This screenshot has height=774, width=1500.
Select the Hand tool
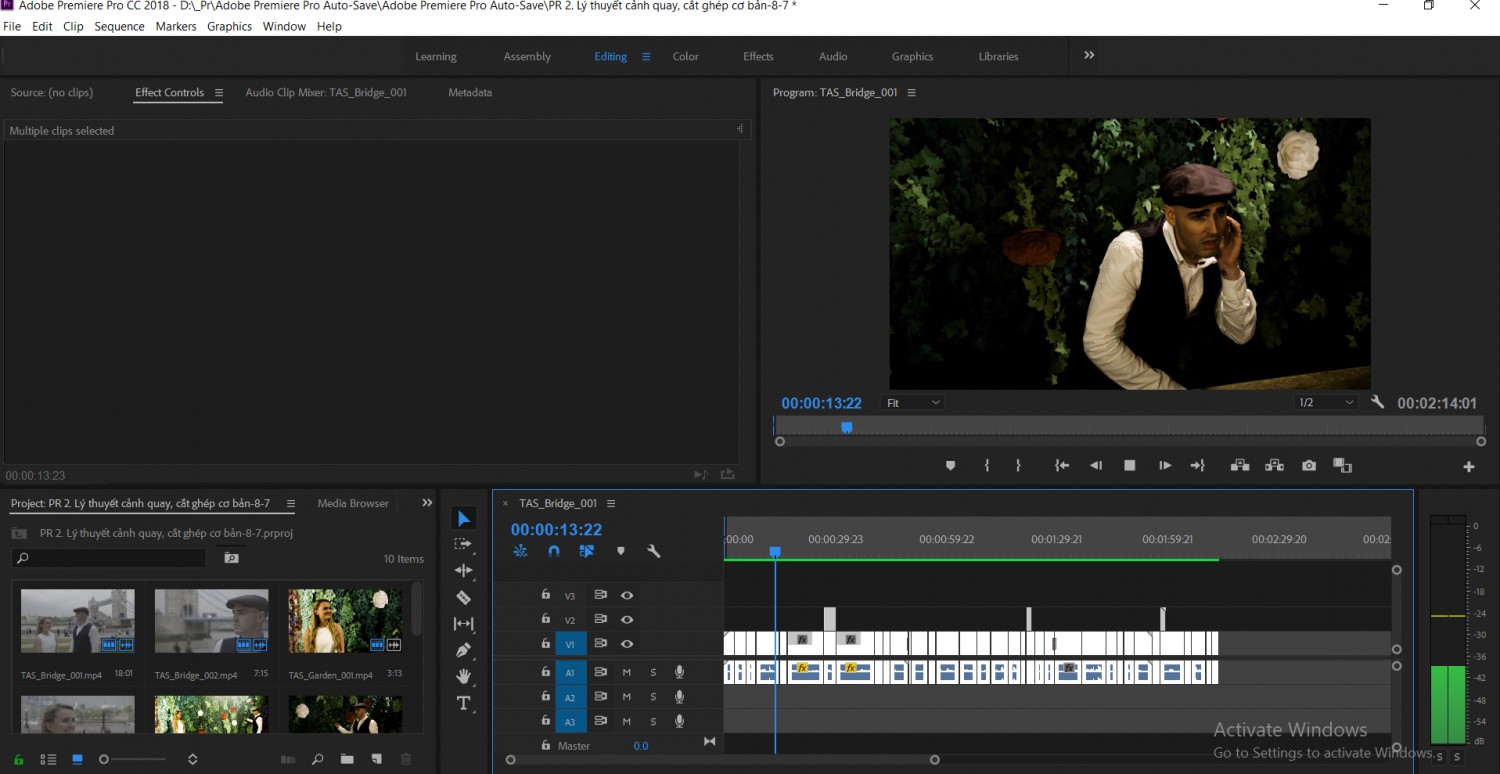pos(463,677)
